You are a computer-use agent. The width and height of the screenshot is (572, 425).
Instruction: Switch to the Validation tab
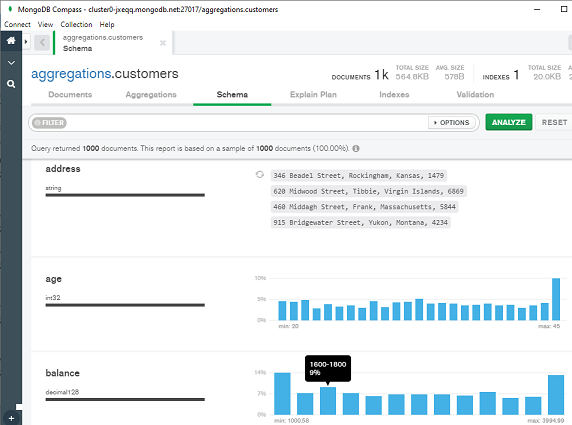pyautogui.click(x=475, y=94)
